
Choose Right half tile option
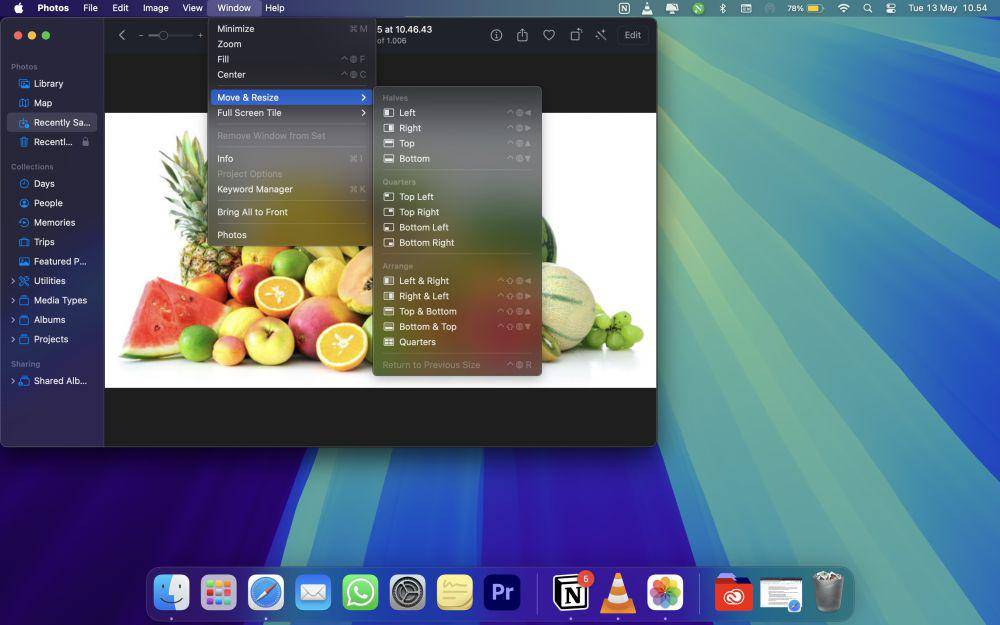click(x=457, y=128)
